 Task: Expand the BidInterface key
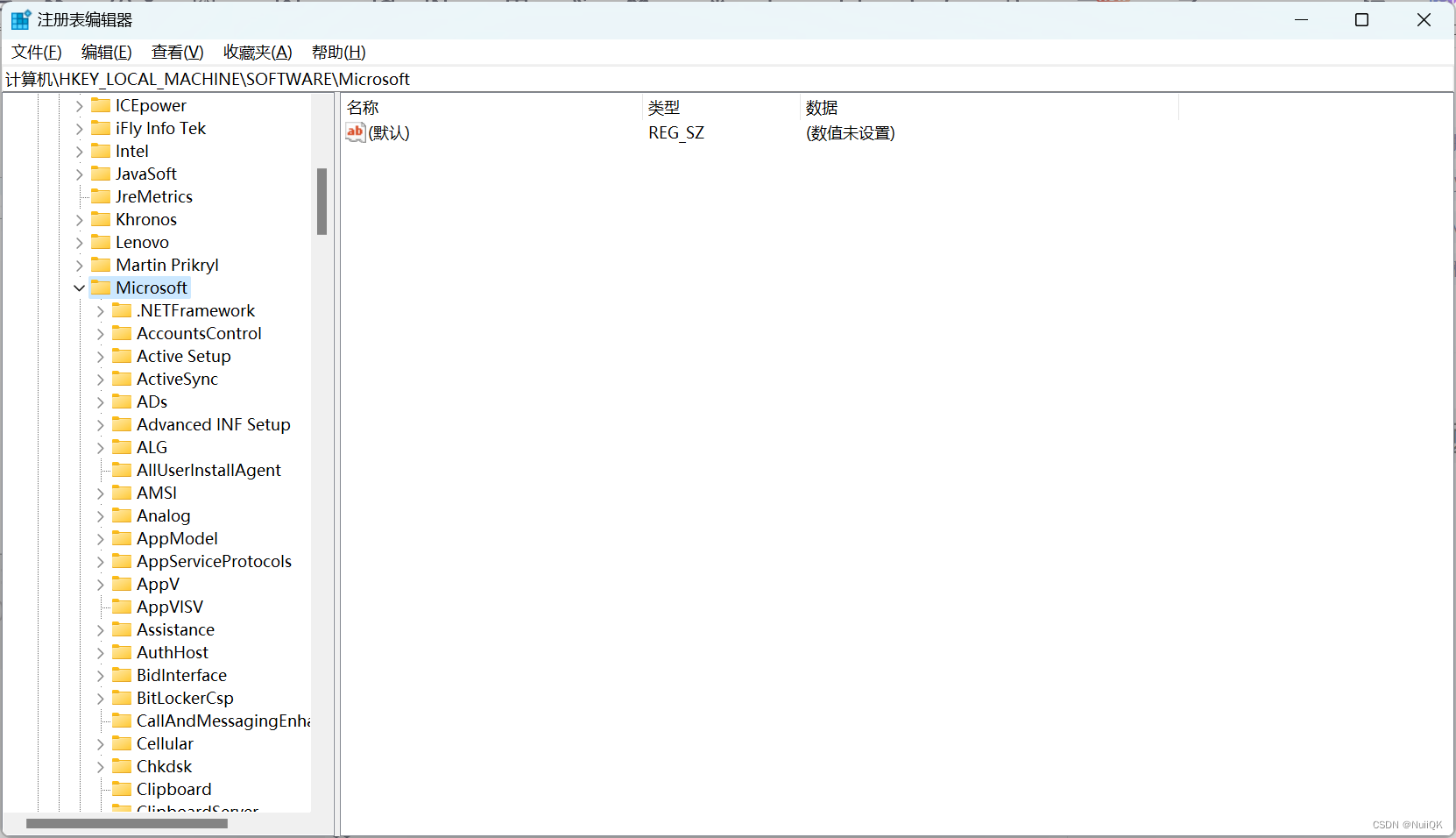[100, 675]
